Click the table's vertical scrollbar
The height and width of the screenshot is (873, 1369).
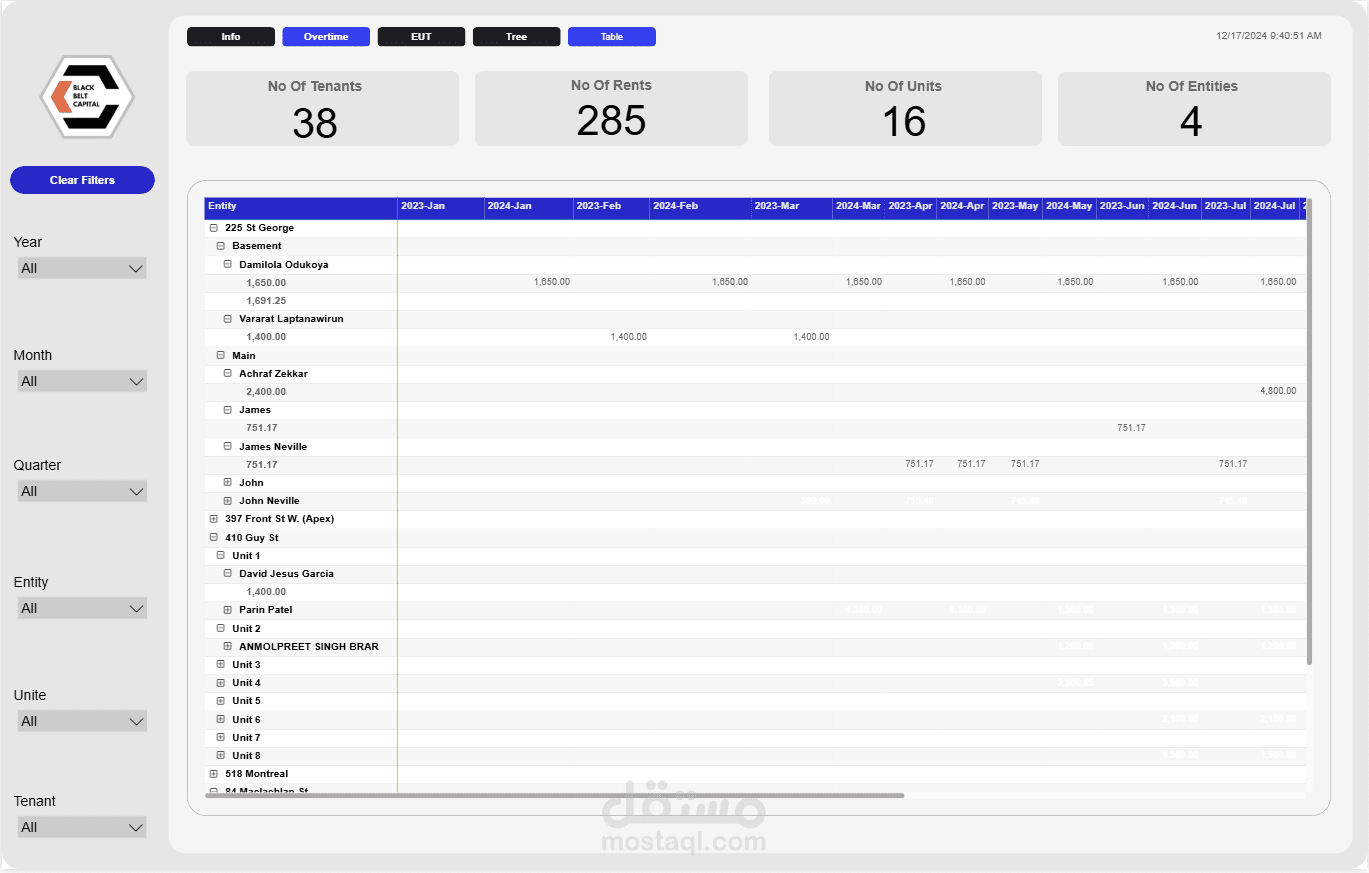(1309, 431)
